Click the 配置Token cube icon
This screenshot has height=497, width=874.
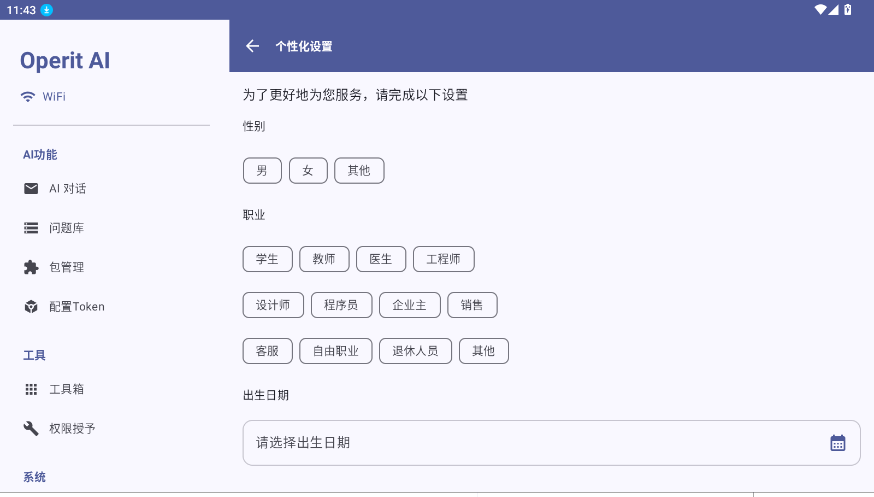[31, 306]
